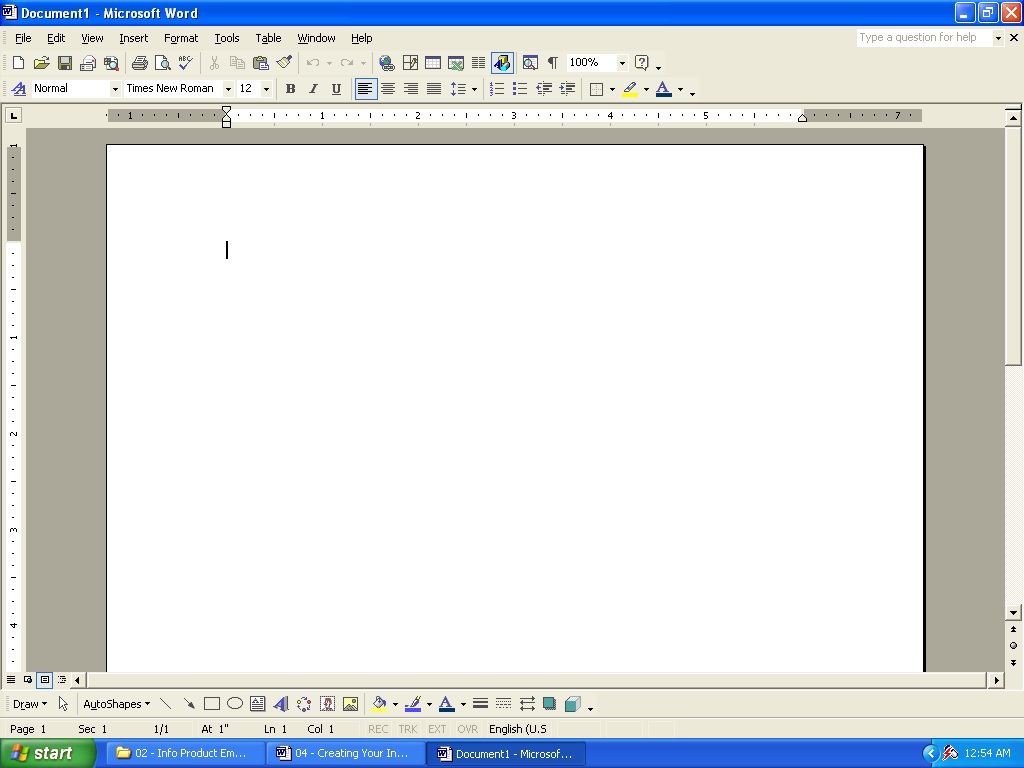Open the Format menu
1024x768 pixels.
pyautogui.click(x=181, y=38)
